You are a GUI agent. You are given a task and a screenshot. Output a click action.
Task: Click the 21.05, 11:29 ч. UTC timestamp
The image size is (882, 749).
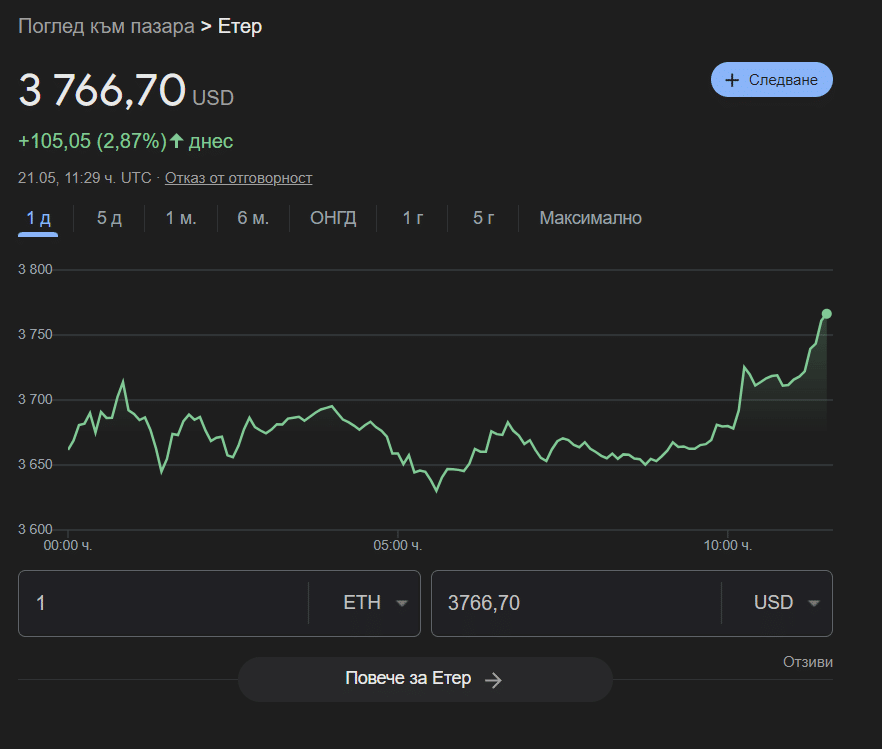click(x=85, y=178)
